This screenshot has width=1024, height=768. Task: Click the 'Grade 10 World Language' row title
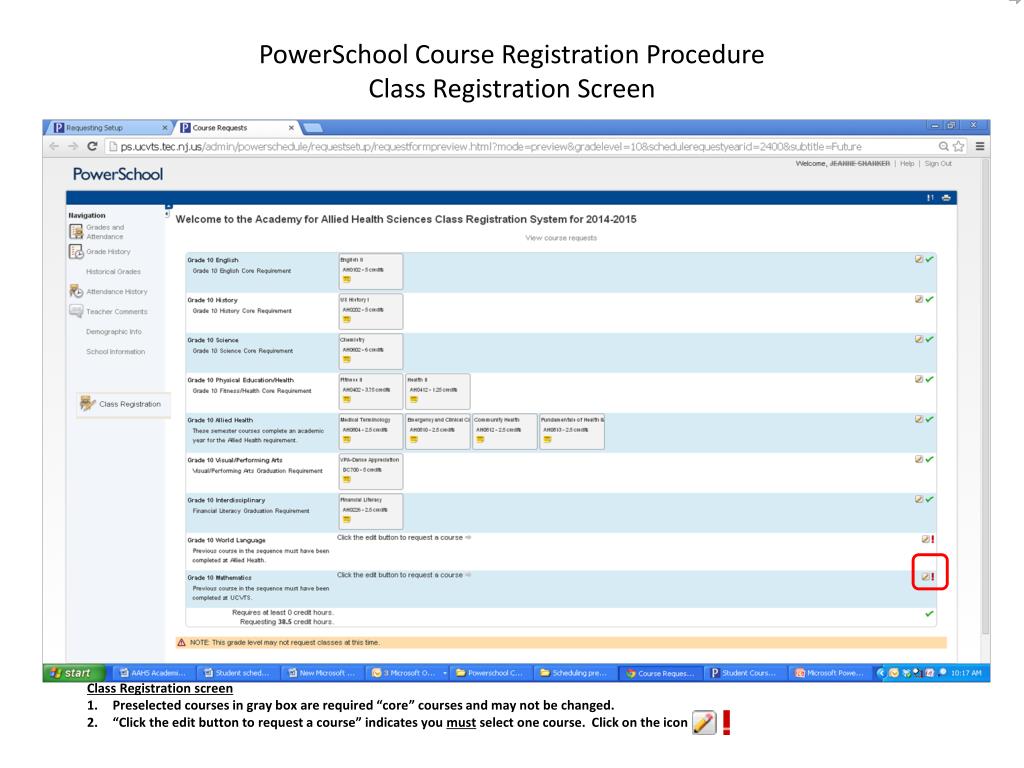pyautogui.click(x=227, y=540)
